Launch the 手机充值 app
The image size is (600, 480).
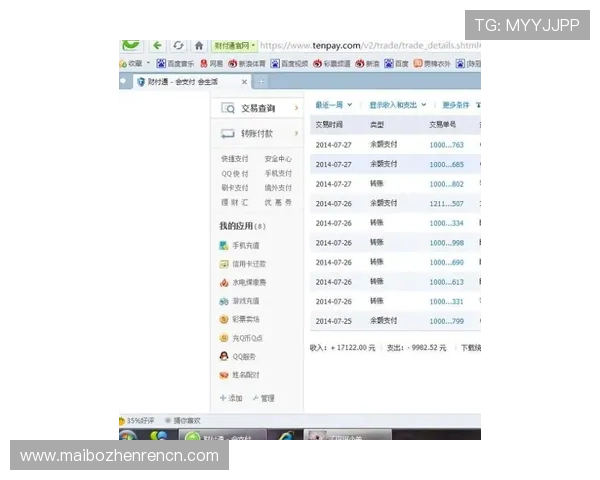[240, 245]
